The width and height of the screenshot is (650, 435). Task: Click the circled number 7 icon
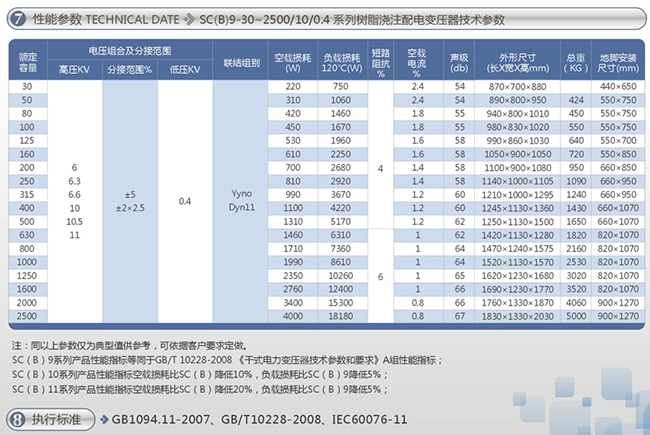tap(15, 17)
